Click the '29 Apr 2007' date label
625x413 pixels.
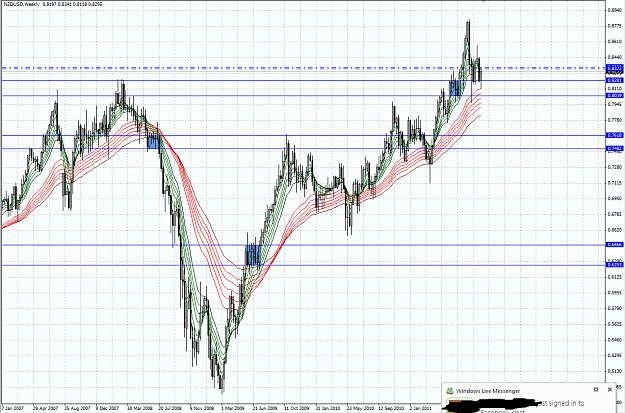click(45, 408)
